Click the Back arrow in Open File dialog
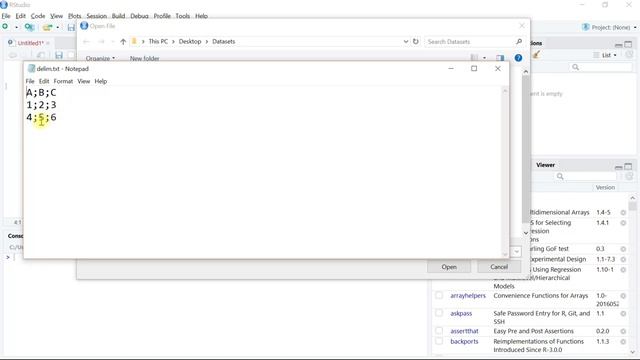Screen dimensions: 640x360 (x=86, y=42)
